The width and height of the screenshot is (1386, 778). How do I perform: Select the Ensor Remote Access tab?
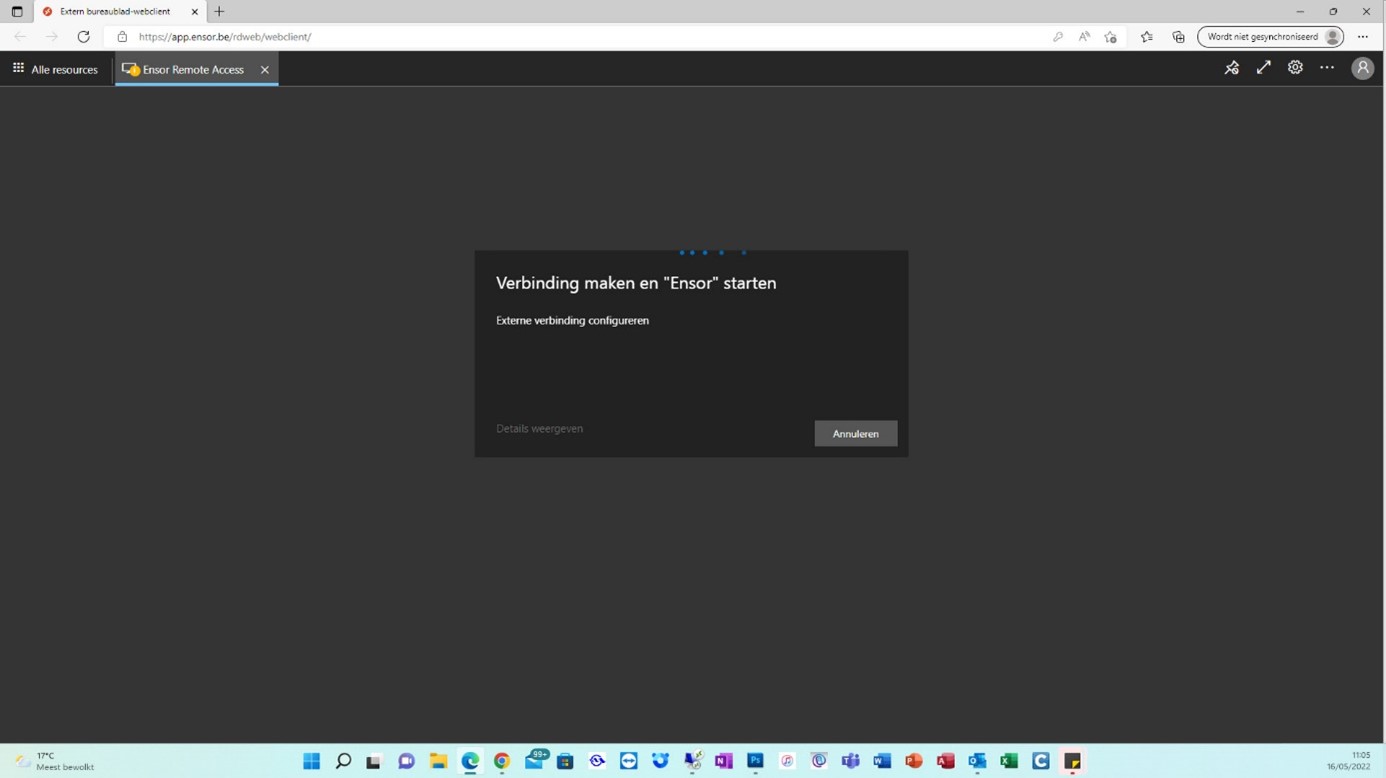(185, 69)
